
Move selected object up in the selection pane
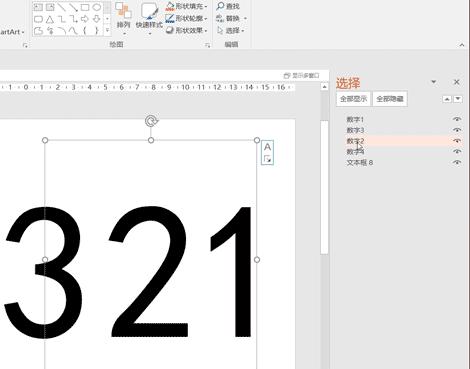pyautogui.click(x=447, y=99)
